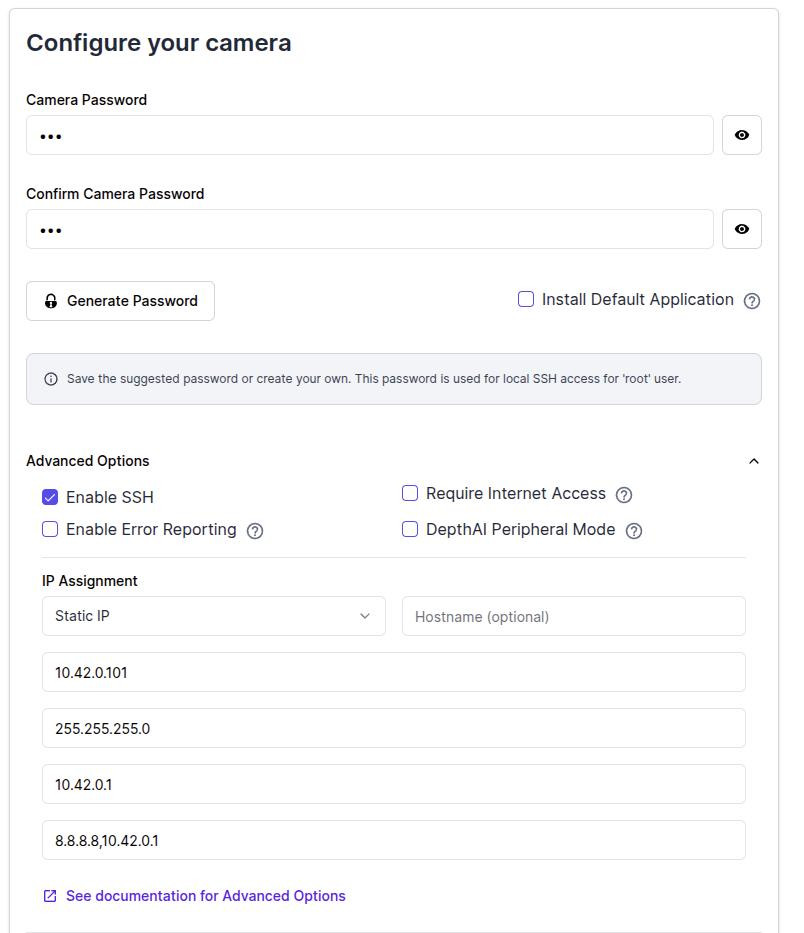Click the info icon in password notice

coord(51,379)
